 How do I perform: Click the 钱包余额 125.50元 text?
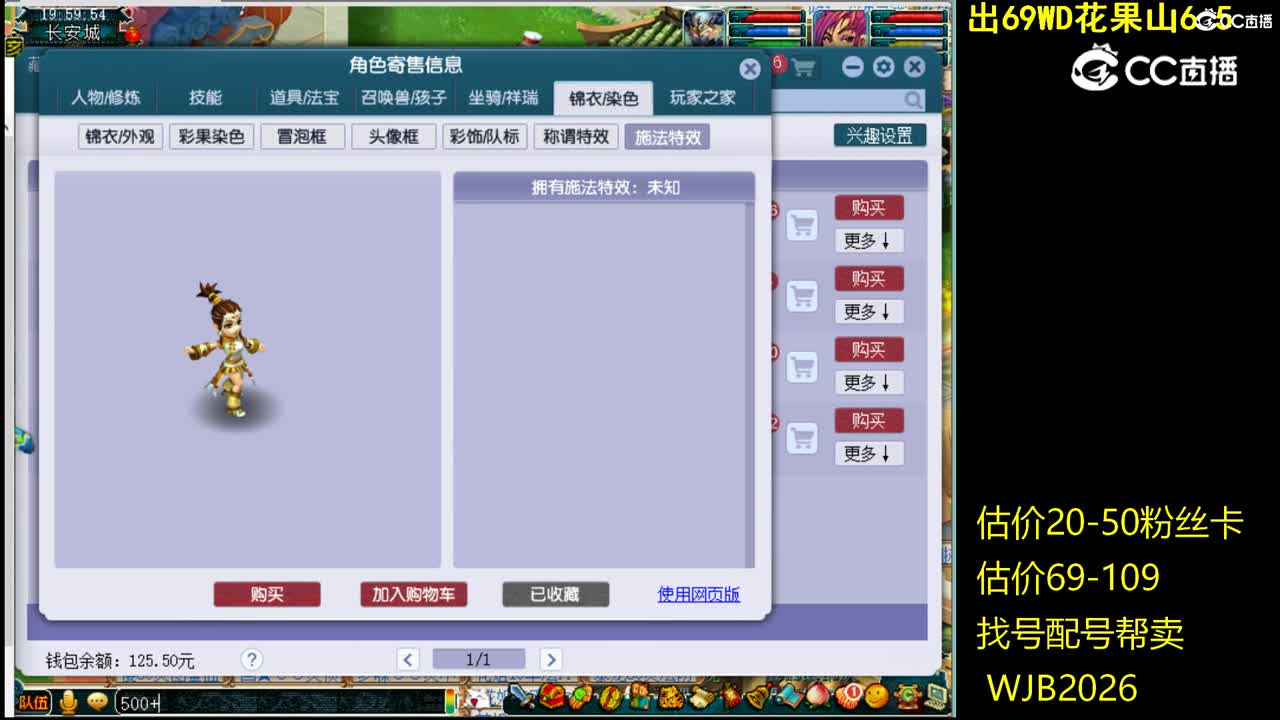[x=120, y=660]
